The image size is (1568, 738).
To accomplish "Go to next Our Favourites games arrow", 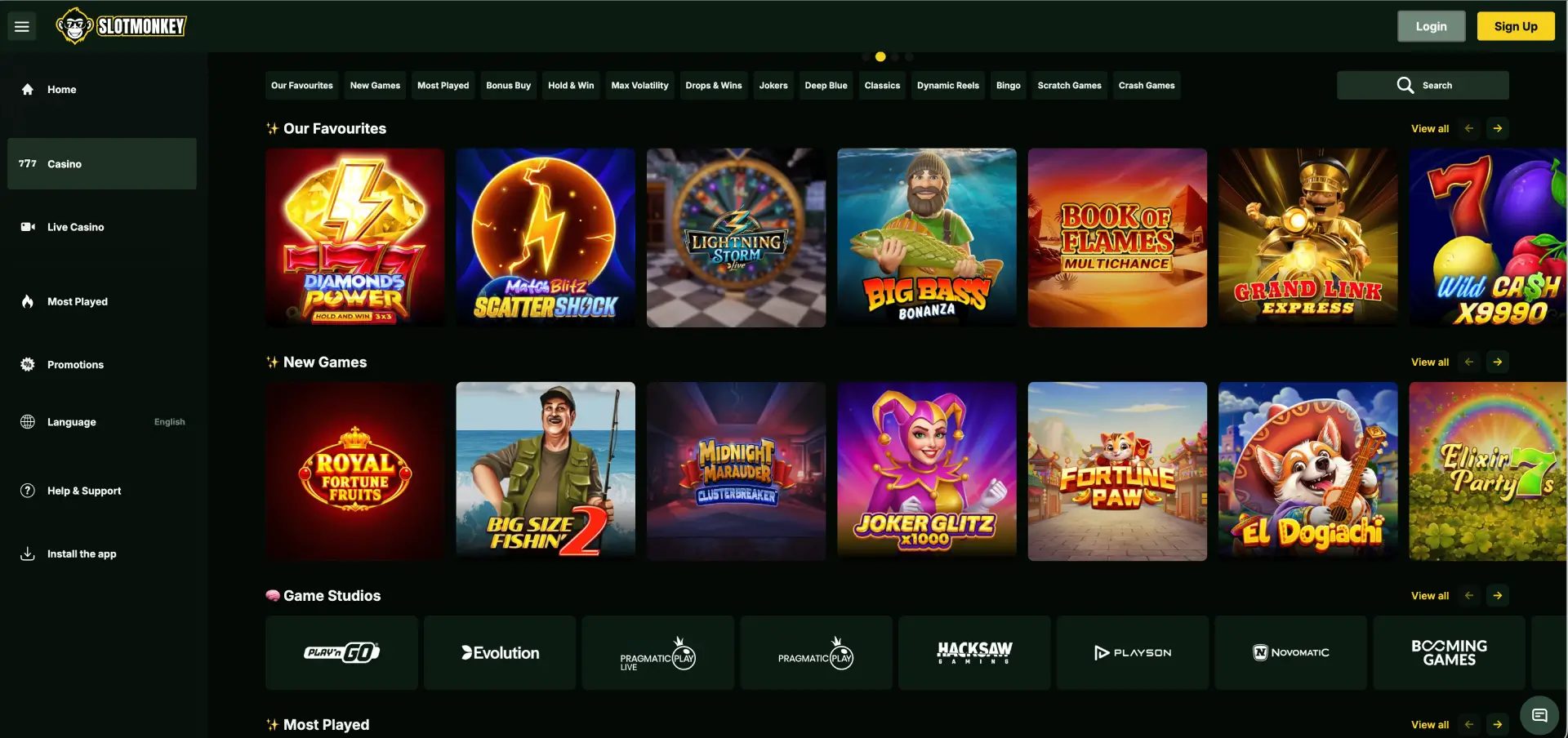I will pos(1498,129).
